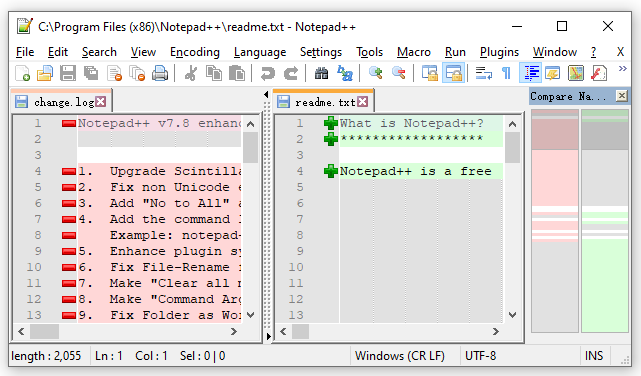
Task: Click the green plus marker on readme line 4
Action: coord(330,171)
